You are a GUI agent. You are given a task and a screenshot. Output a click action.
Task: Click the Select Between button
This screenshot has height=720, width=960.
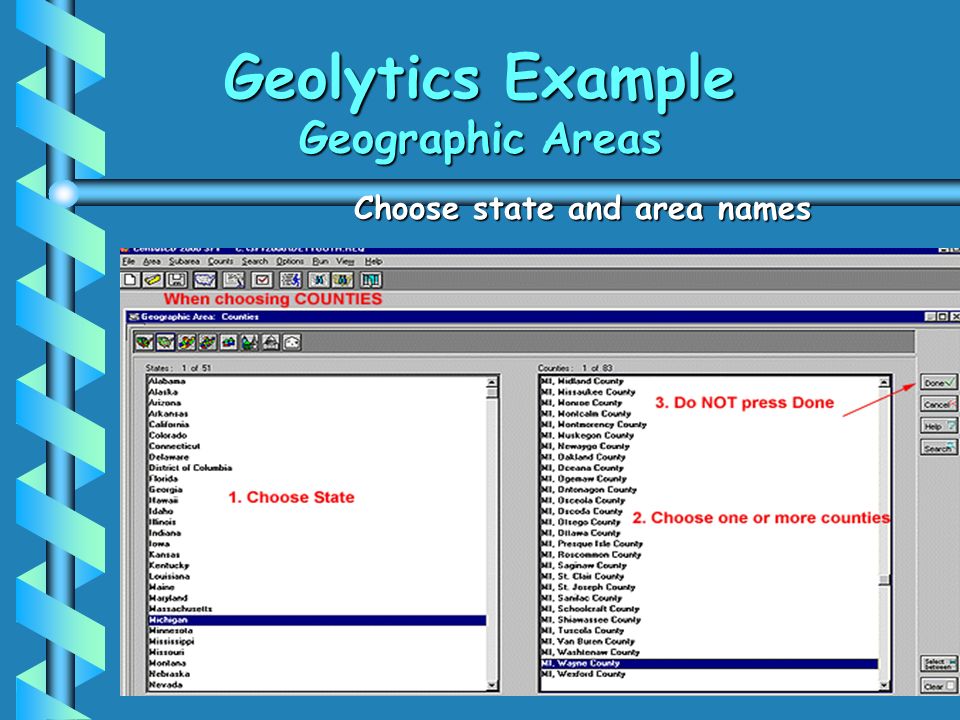(x=939, y=664)
